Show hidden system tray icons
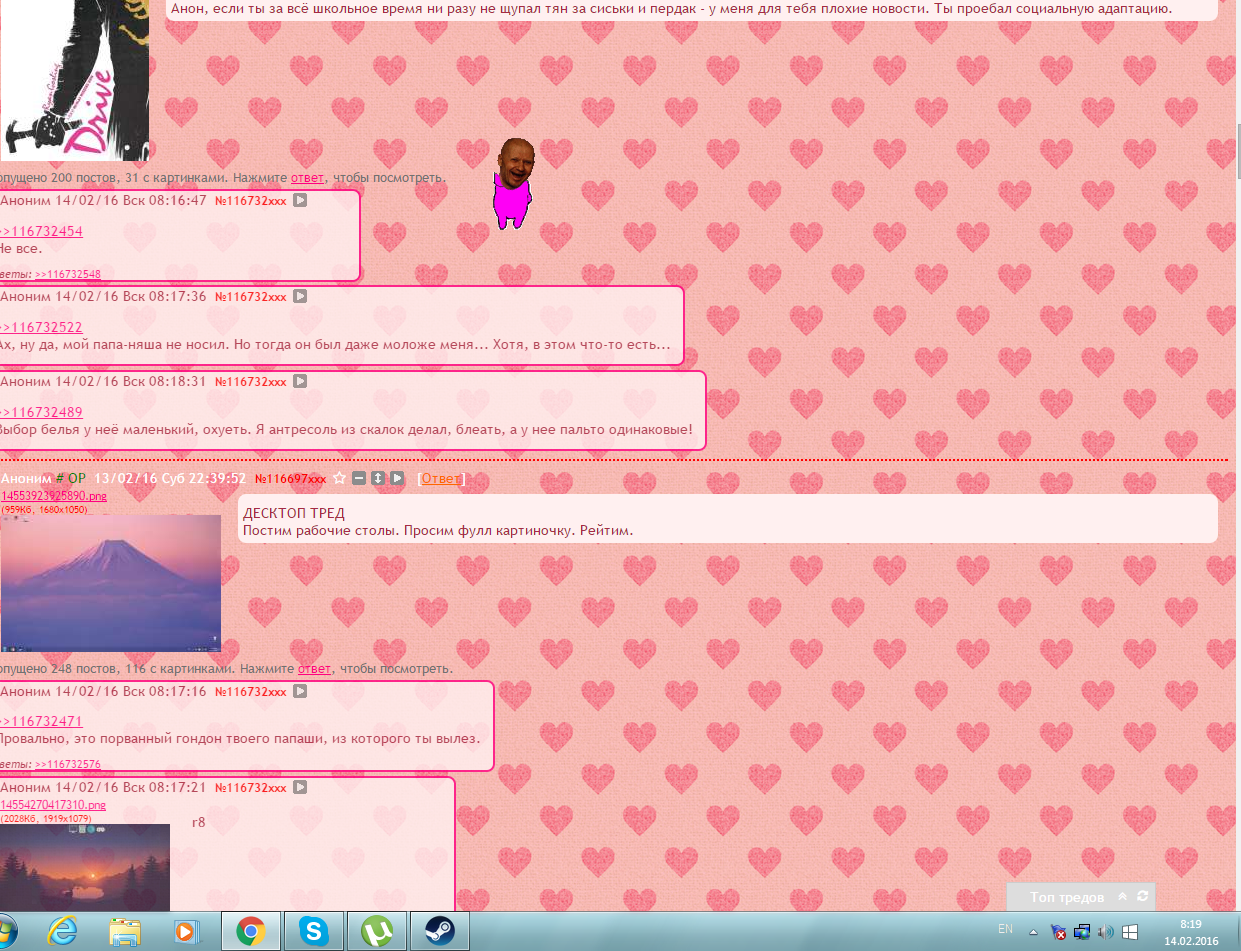 [1034, 930]
